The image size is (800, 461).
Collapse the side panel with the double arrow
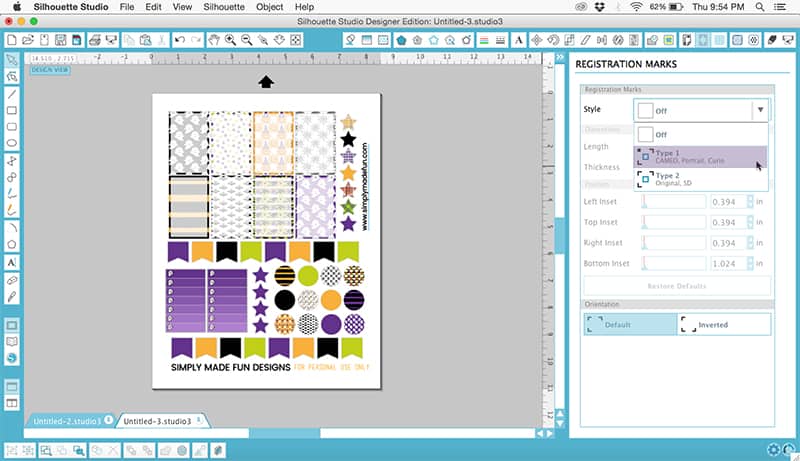click(x=560, y=57)
